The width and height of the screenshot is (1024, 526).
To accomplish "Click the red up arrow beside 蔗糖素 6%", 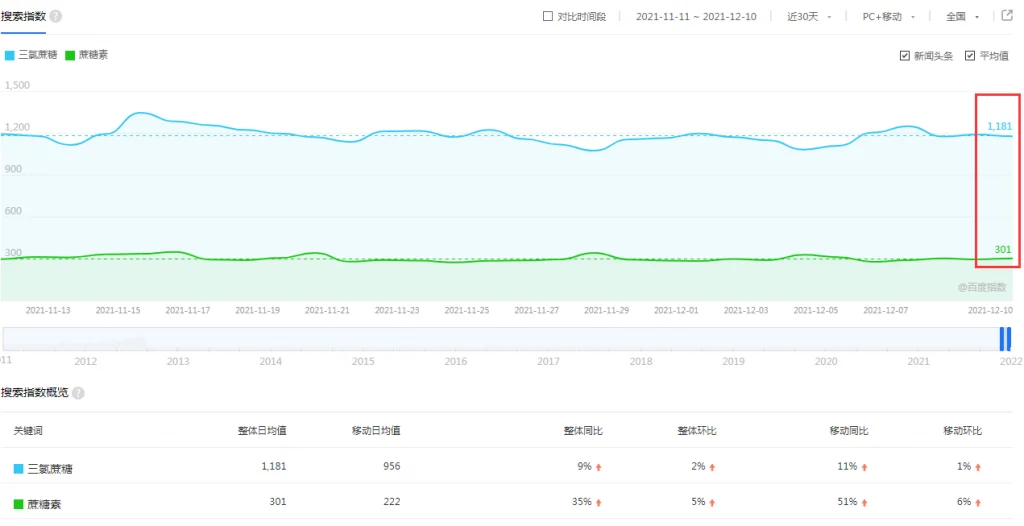I will 978,502.
